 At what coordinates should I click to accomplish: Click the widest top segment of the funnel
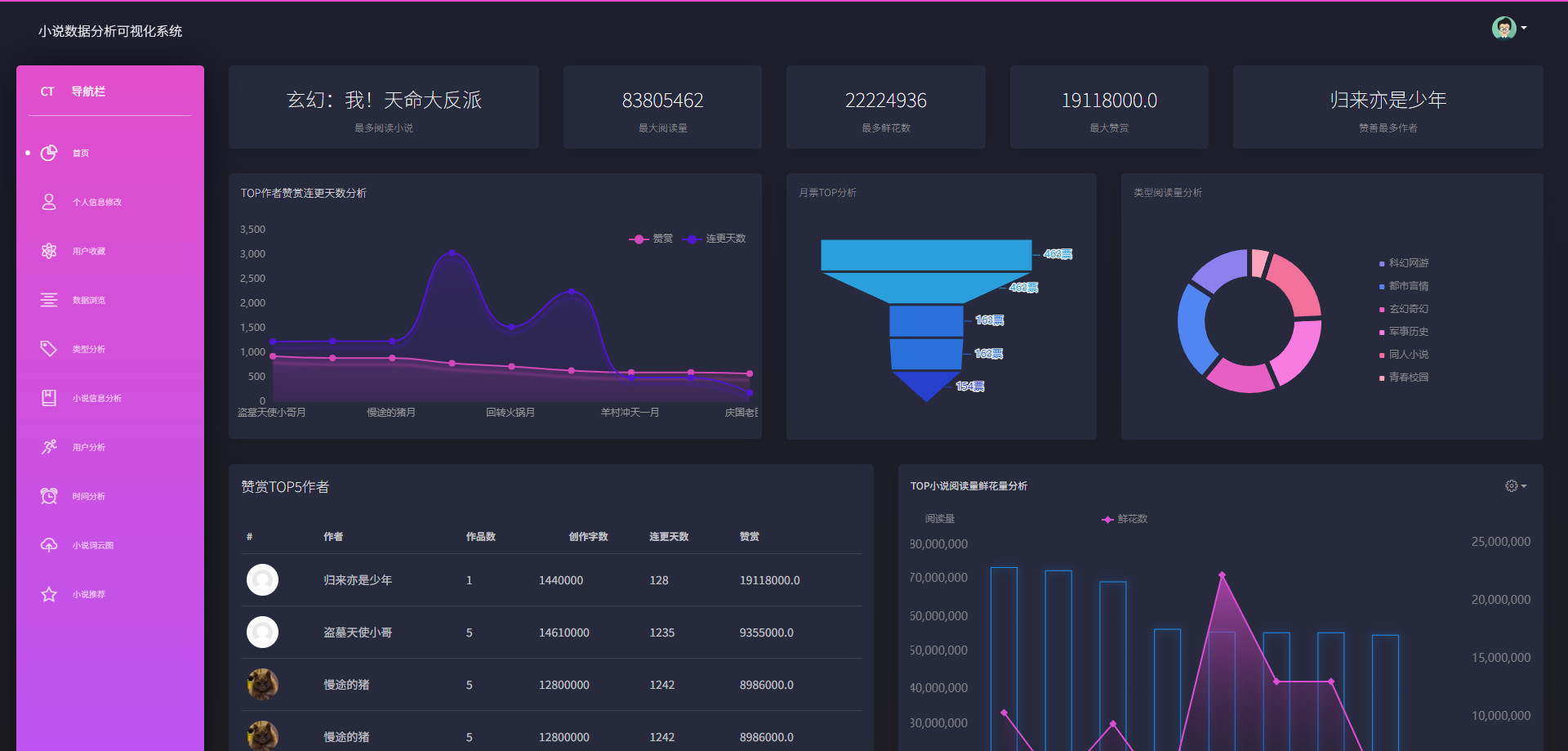click(926, 255)
